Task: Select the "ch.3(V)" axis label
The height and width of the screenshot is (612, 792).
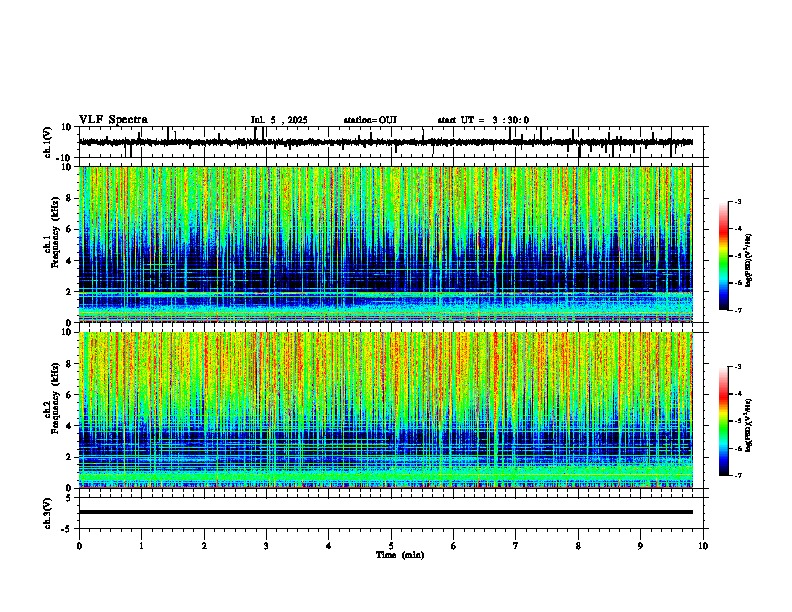Action: (x=48, y=513)
